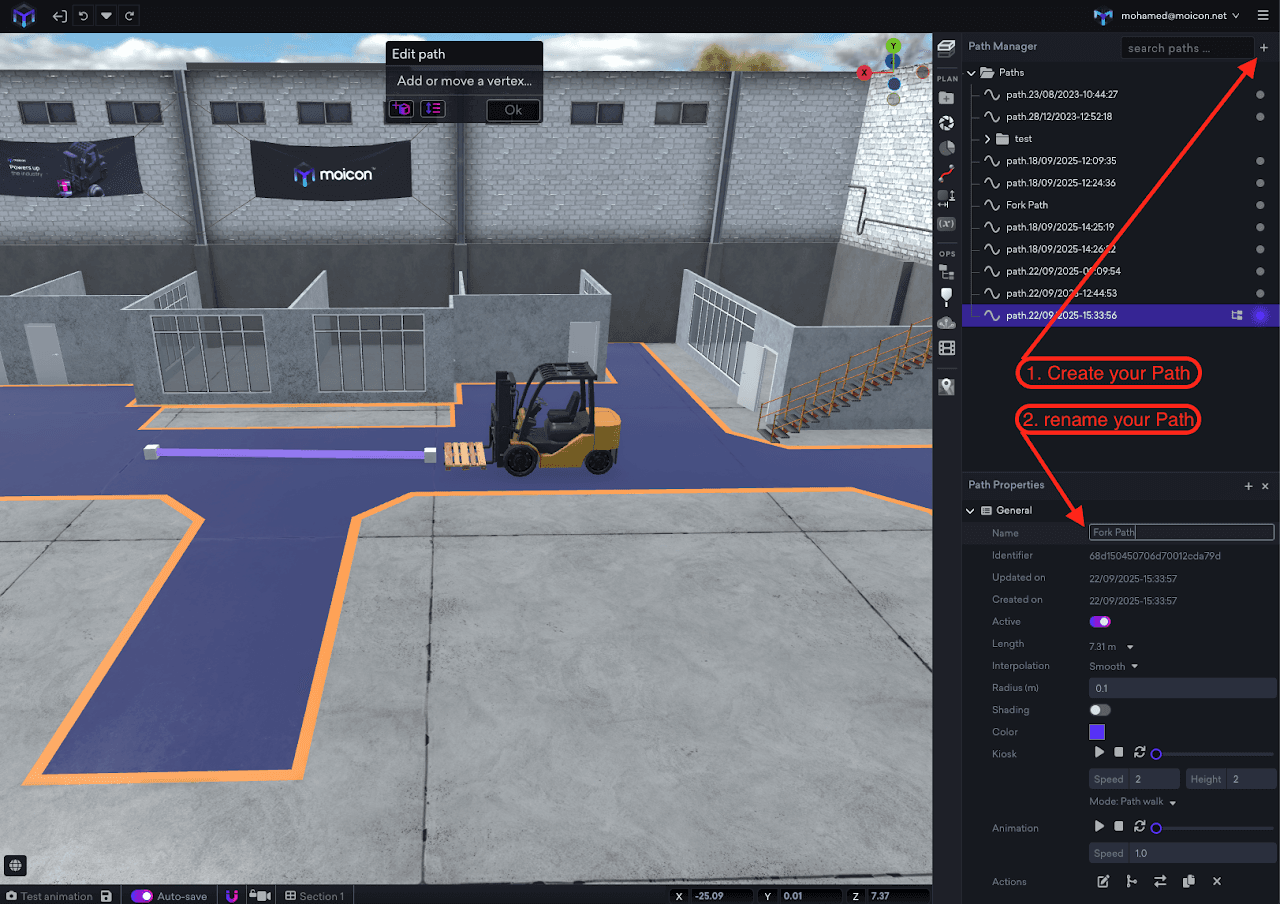Image resolution: width=1280 pixels, height=904 pixels.
Task: Open the Mode: Path walk dropdown
Action: (1132, 802)
